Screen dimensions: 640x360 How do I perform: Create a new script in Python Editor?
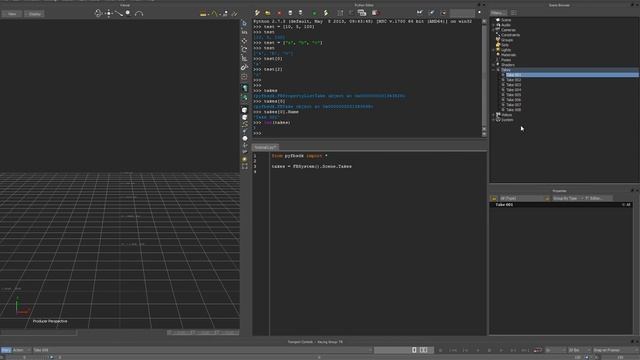(257, 13)
